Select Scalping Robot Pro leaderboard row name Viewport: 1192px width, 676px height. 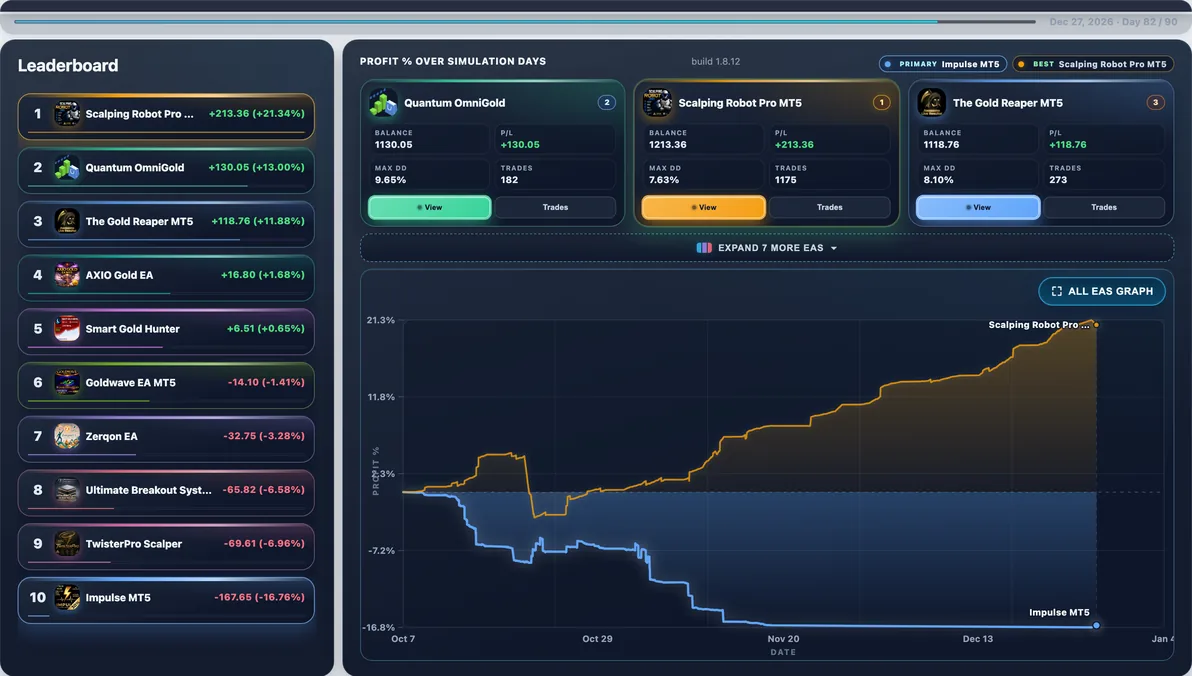(x=139, y=114)
